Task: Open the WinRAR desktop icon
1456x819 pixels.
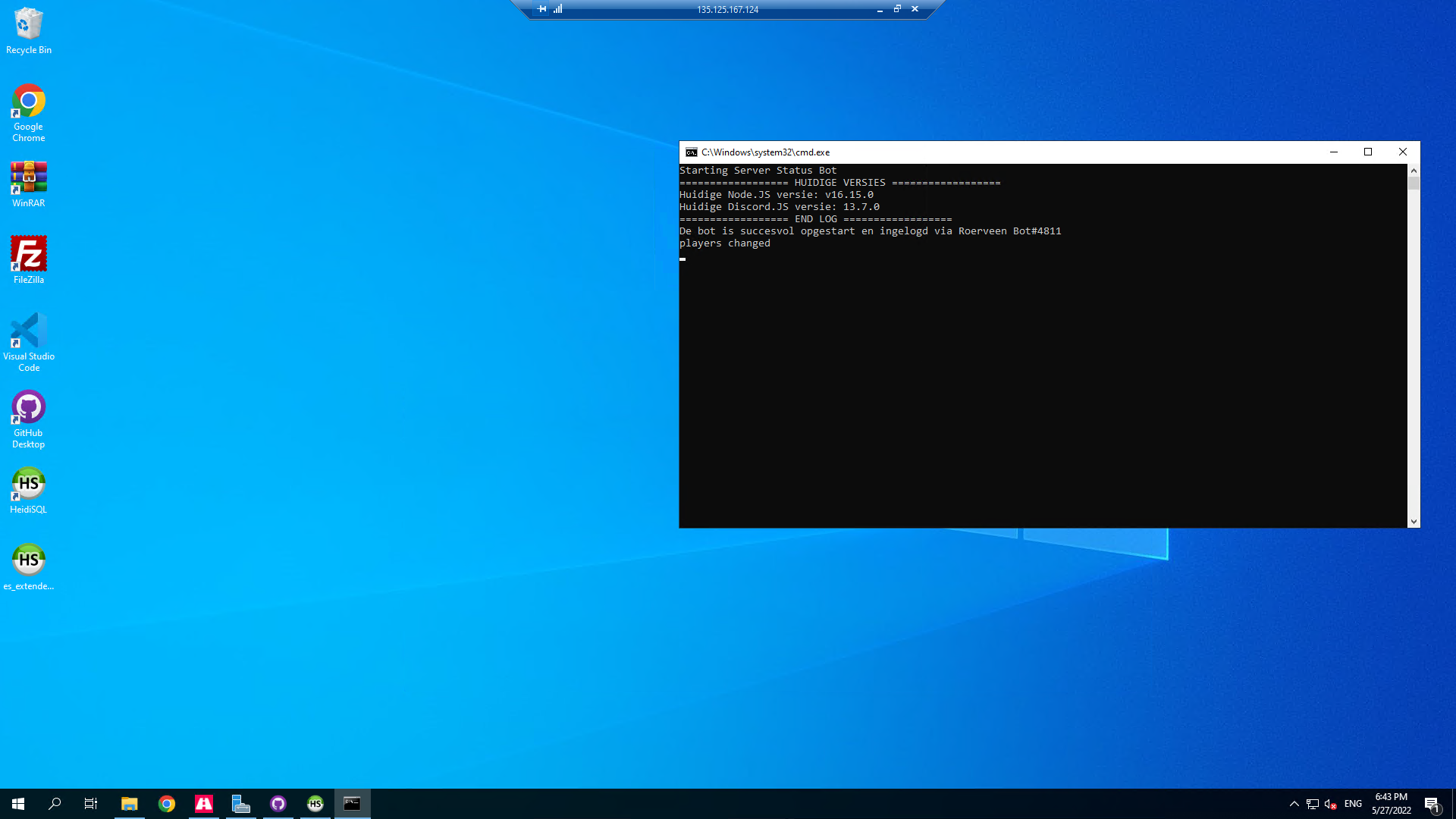Action: (28, 179)
